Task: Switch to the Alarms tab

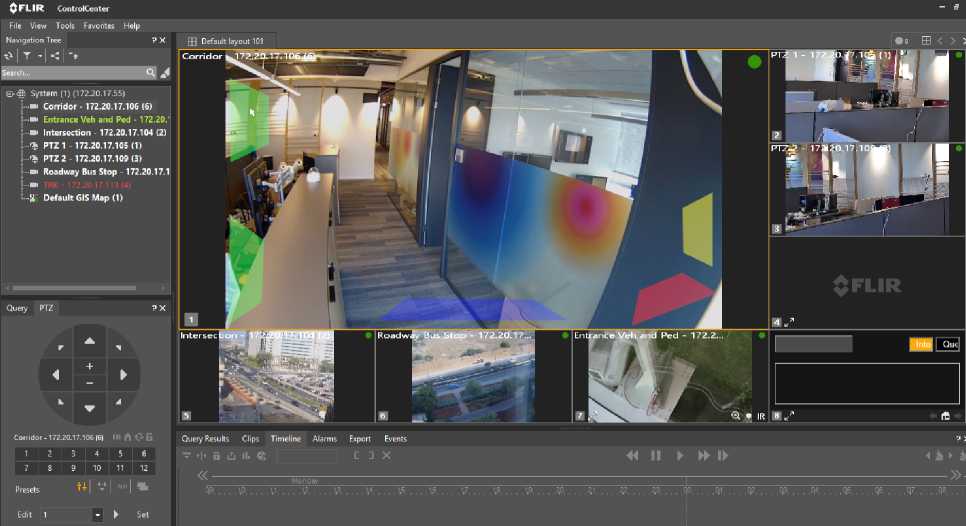Action: click(324, 439)
